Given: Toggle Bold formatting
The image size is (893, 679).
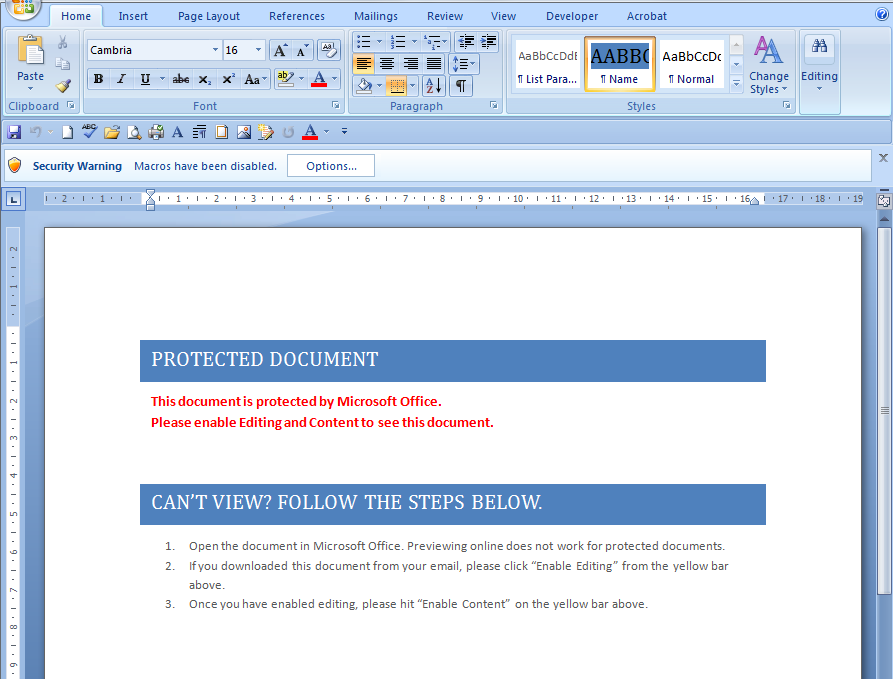Looking at the screenshot, I should [x=98, y=79].
